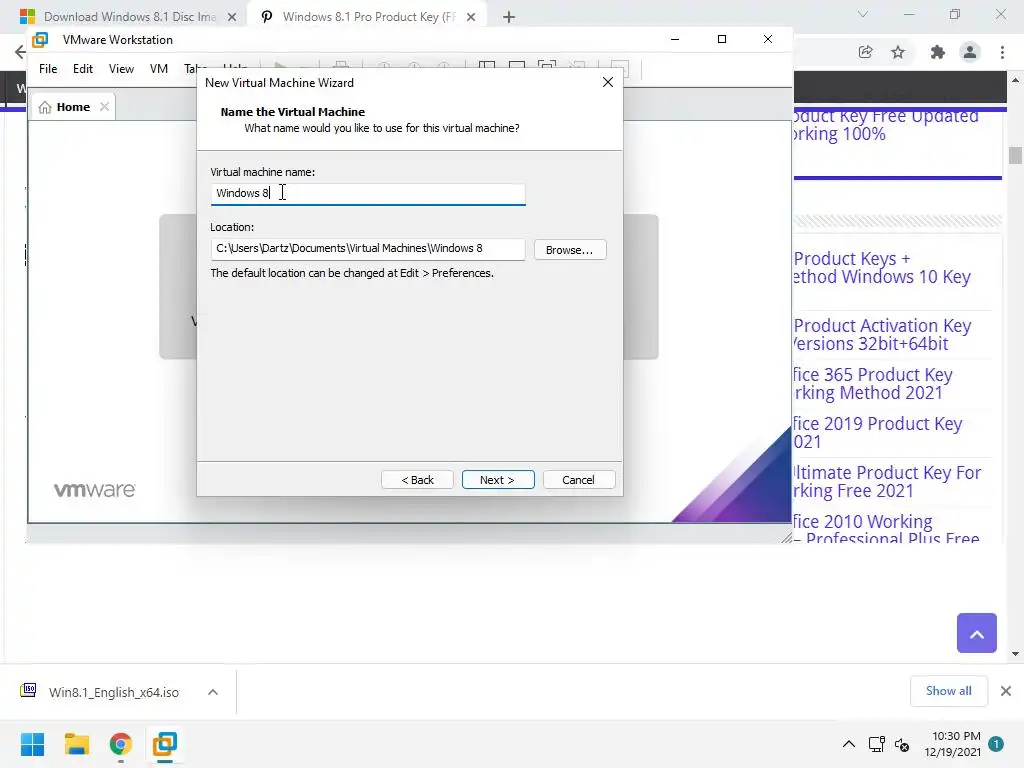Click the Location path field
The image size is (1024, 768).
pyautogui.click(x=368, y=249)
